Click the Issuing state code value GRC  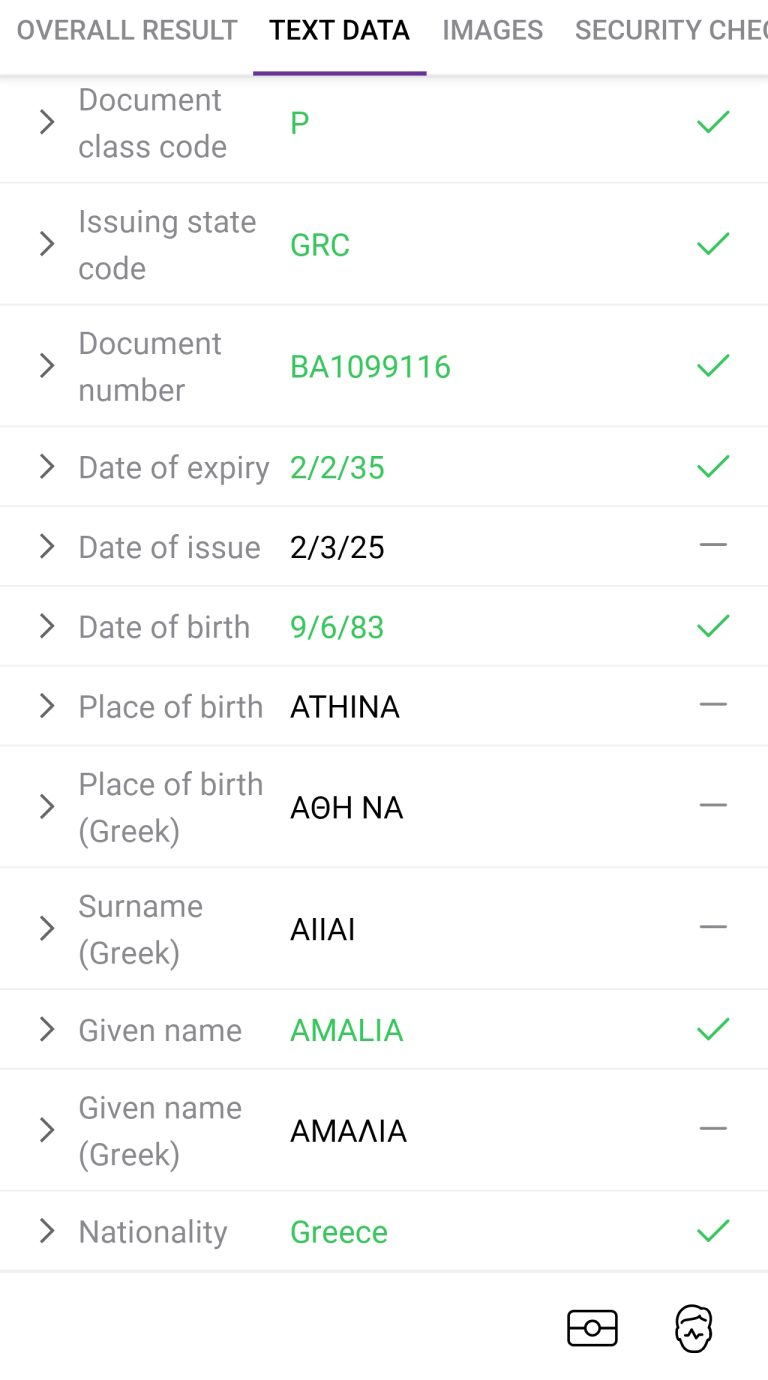(x=320, y=245)
